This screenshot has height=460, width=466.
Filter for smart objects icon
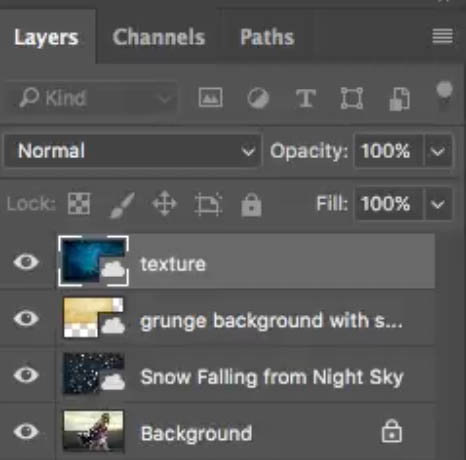(x=399, y=99)
